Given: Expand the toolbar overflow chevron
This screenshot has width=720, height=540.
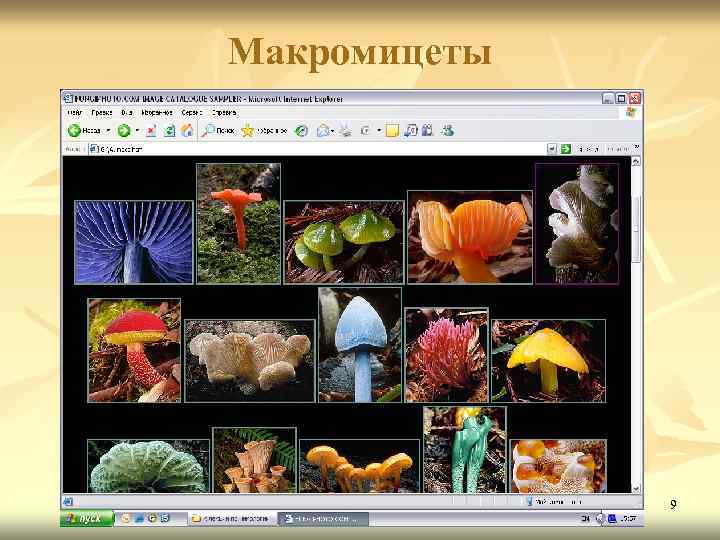Looking at the screenshot, I should (636, 147).
